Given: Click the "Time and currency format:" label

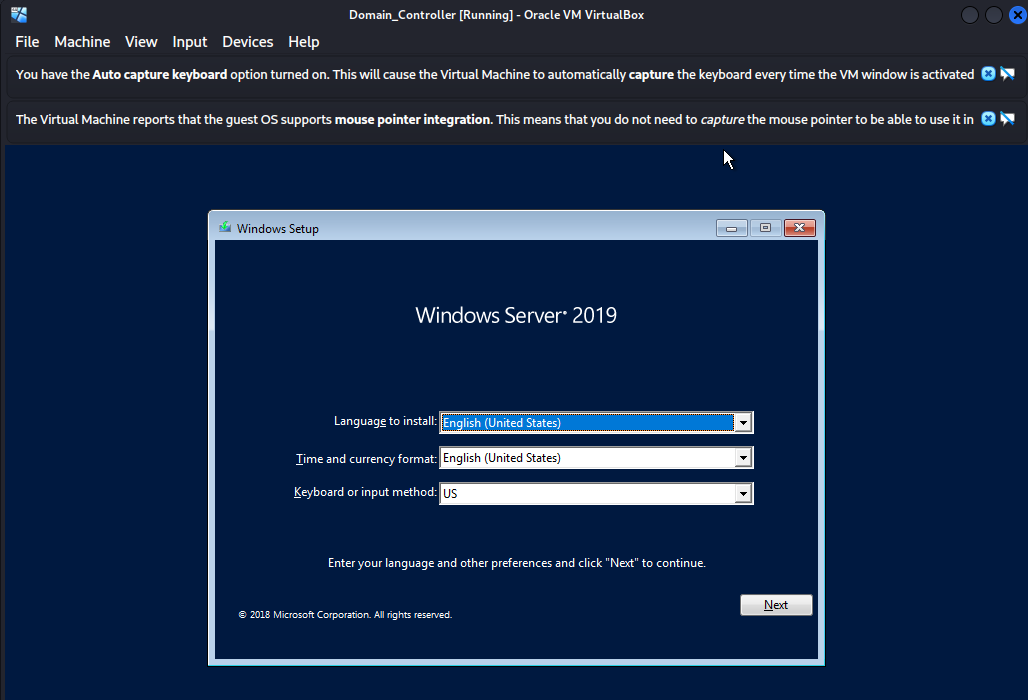Looking at the screenshot, I should [366, 459].
